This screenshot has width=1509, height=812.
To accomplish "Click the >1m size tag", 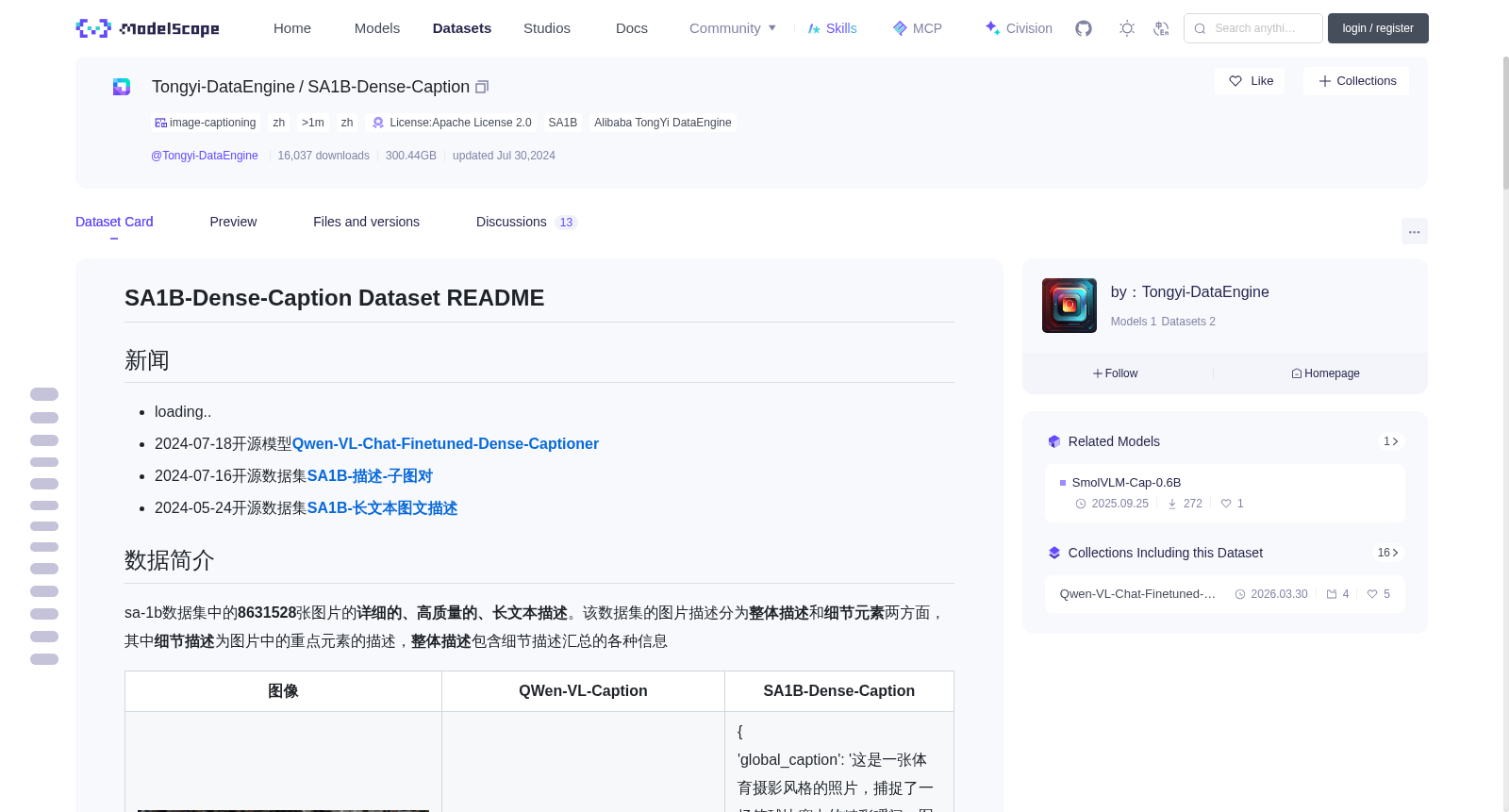I will point(313,123).
